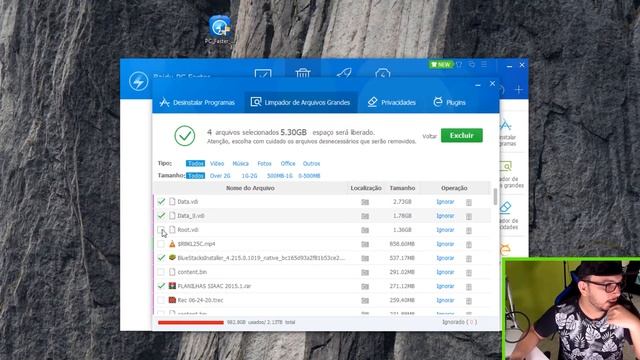Filter file type by Video
Image resolution: width=640 pixels, height=360 pixels.
[x=217, y=163]
